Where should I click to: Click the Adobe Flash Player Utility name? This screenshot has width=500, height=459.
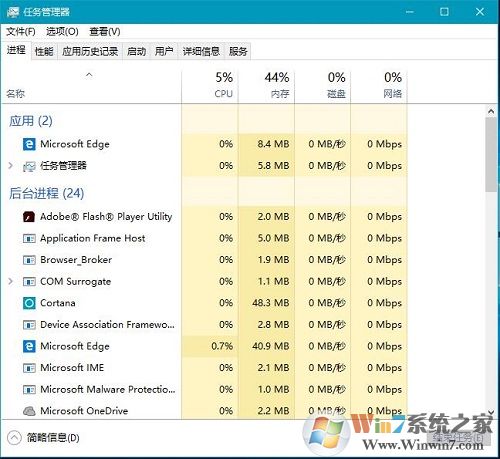point(106,217)
